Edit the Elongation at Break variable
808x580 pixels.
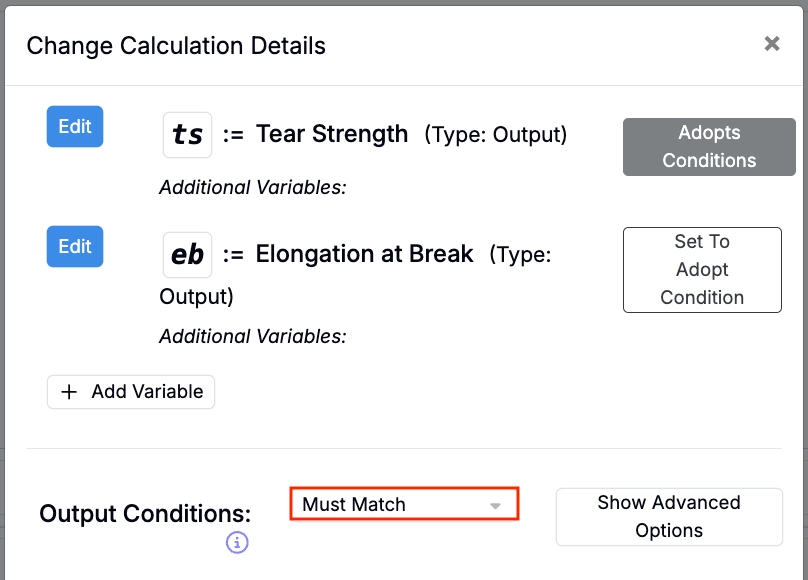(75, 247)
